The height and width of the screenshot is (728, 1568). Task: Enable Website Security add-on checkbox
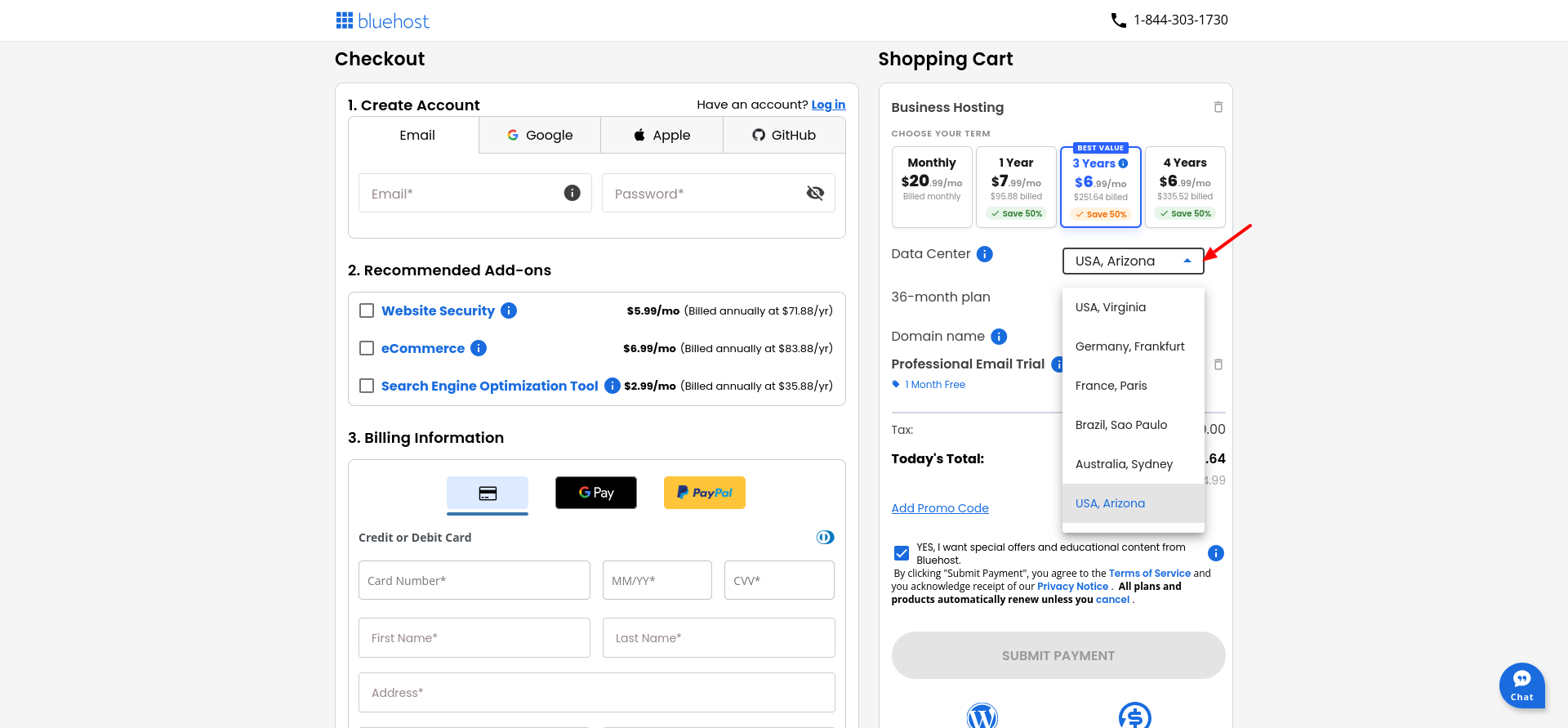point(367,310)
